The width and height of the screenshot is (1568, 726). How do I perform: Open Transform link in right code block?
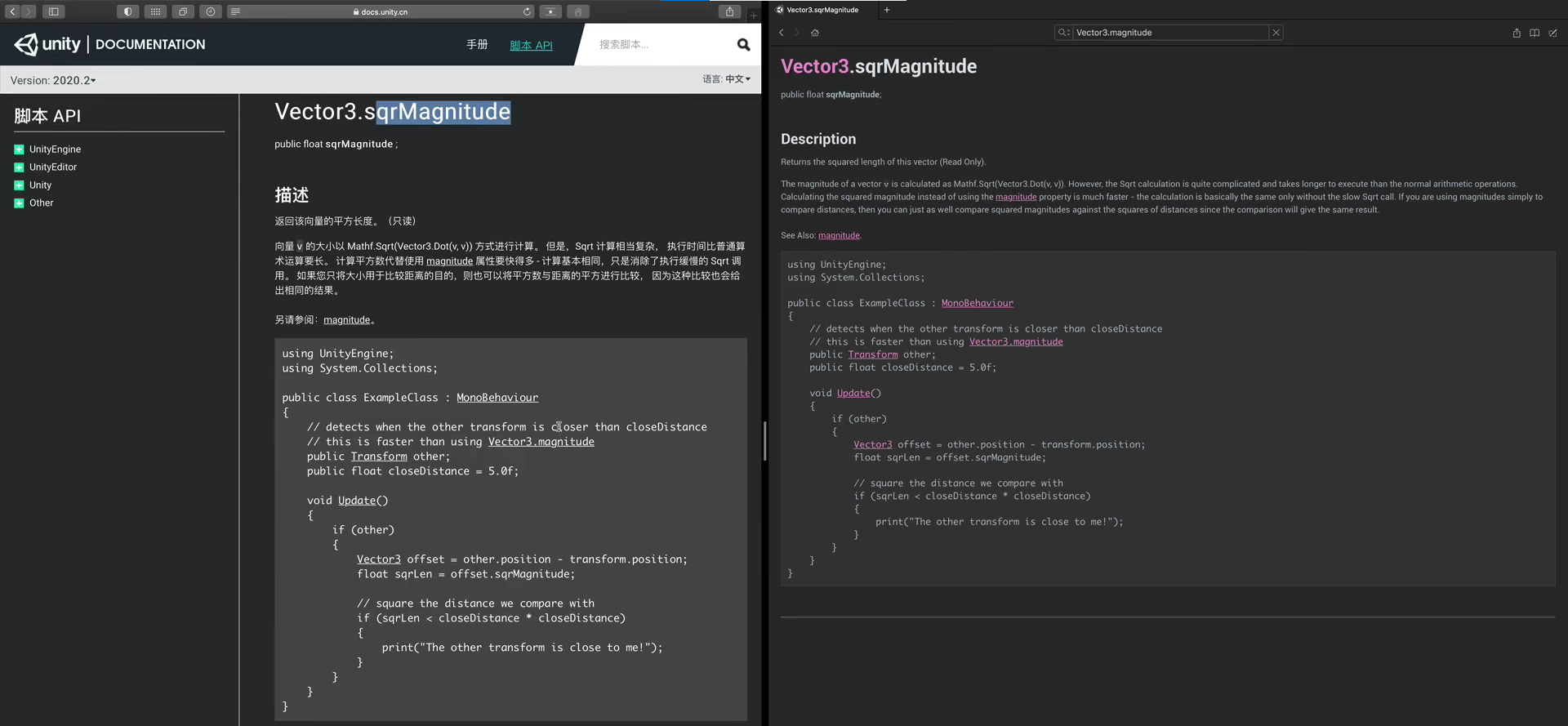coord(873,354)
